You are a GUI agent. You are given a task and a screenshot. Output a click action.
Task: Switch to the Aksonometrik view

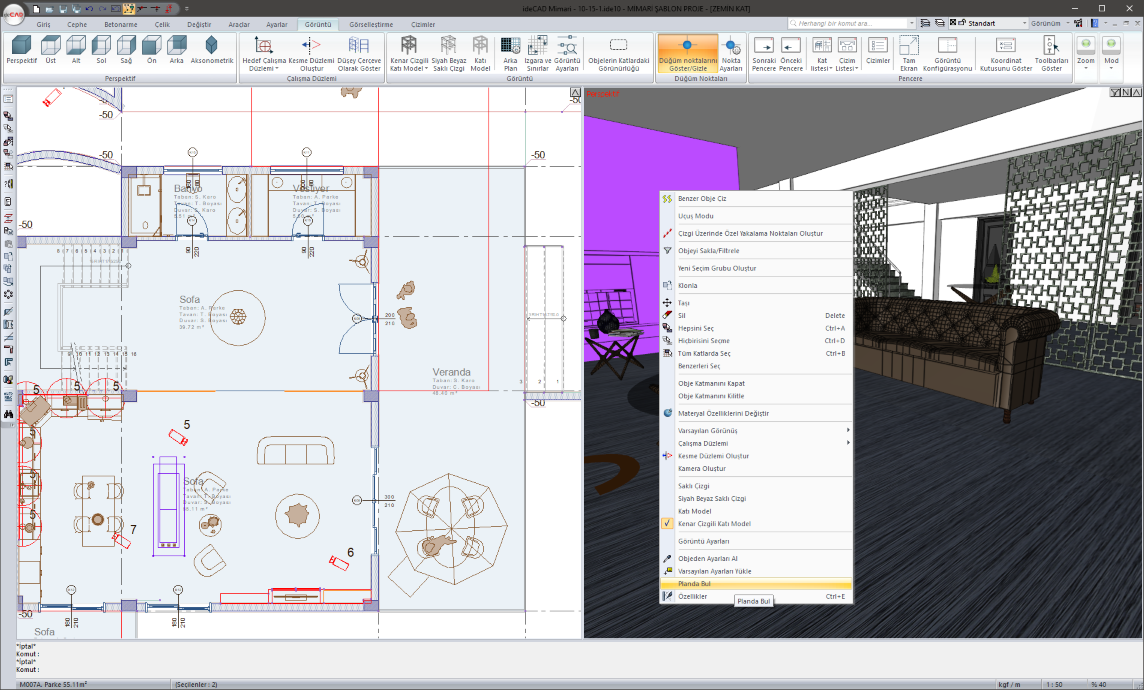pos(211,51)
